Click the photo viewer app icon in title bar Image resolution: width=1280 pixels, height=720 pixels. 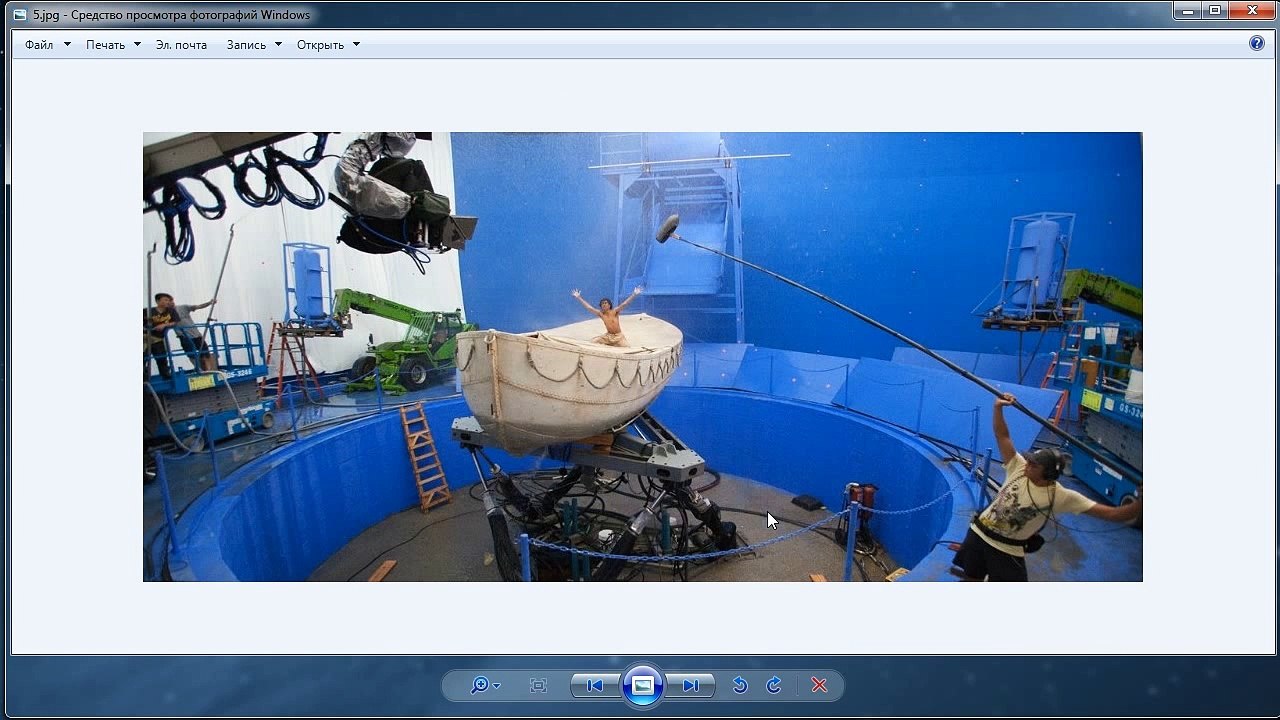click(x=20, y=14)
